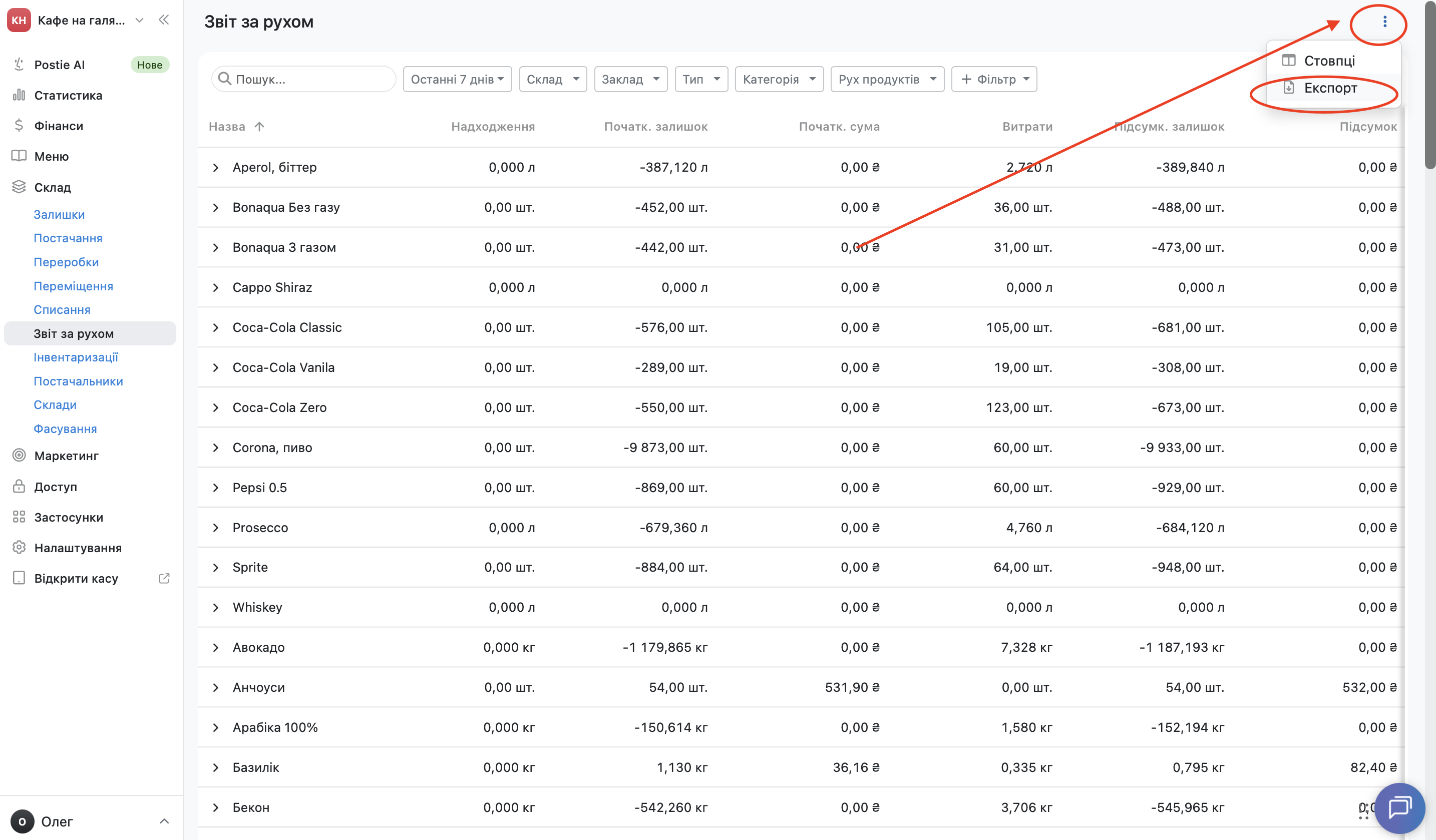Open Відкрити касу
Image resolution: width=1436 pixels, height=840 pixels.
77,578
